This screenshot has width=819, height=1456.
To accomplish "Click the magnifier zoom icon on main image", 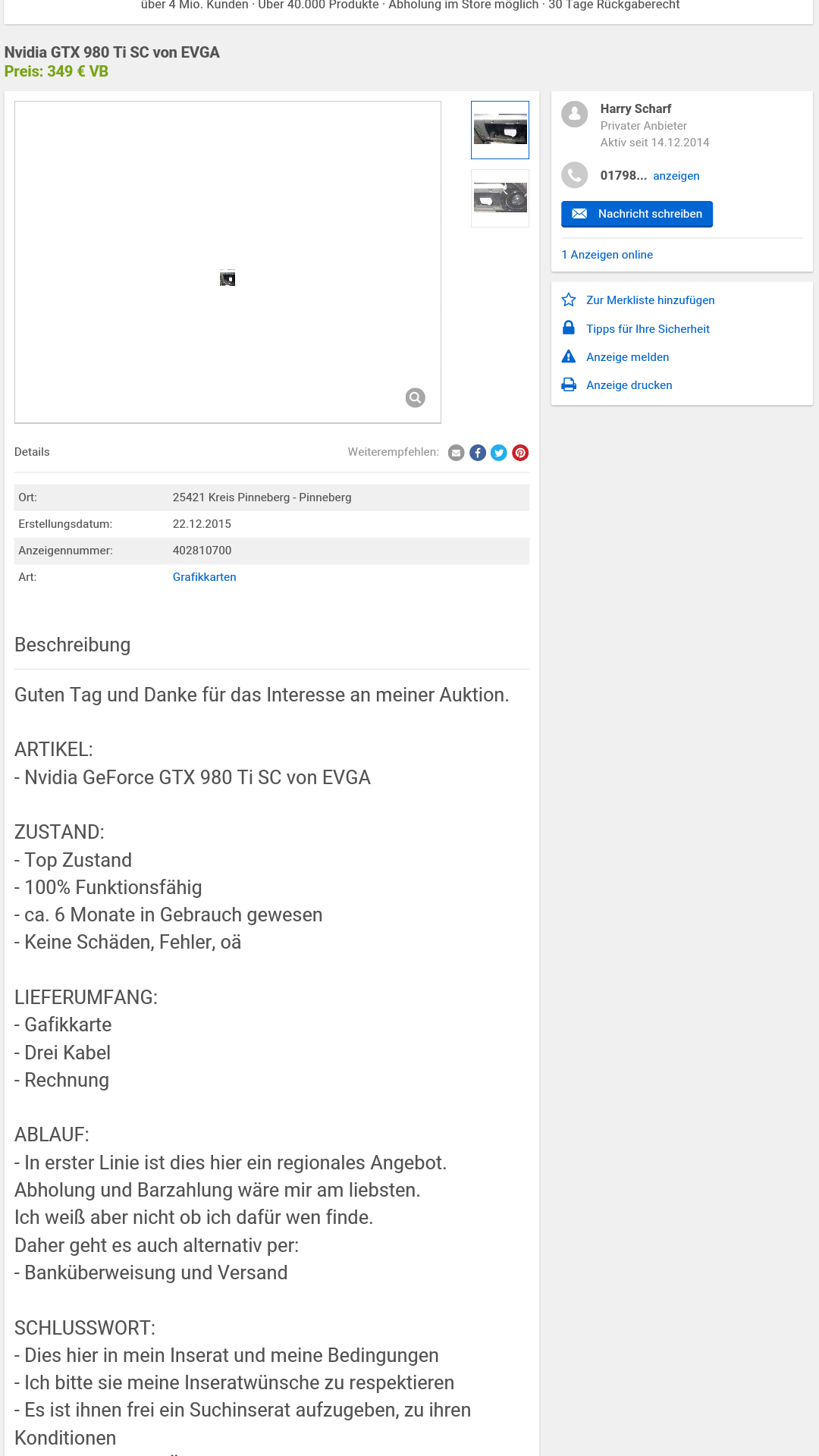I will click(415, 397).
